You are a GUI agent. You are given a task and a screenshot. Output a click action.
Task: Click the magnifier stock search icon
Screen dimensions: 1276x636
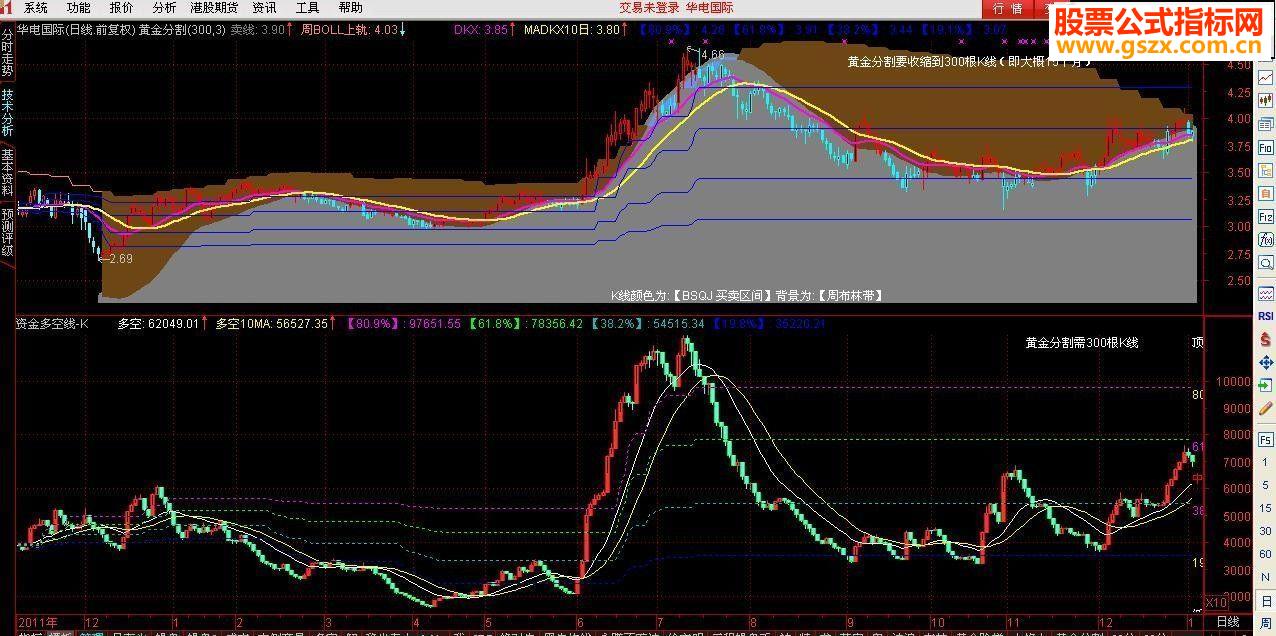pos(1265,262)
